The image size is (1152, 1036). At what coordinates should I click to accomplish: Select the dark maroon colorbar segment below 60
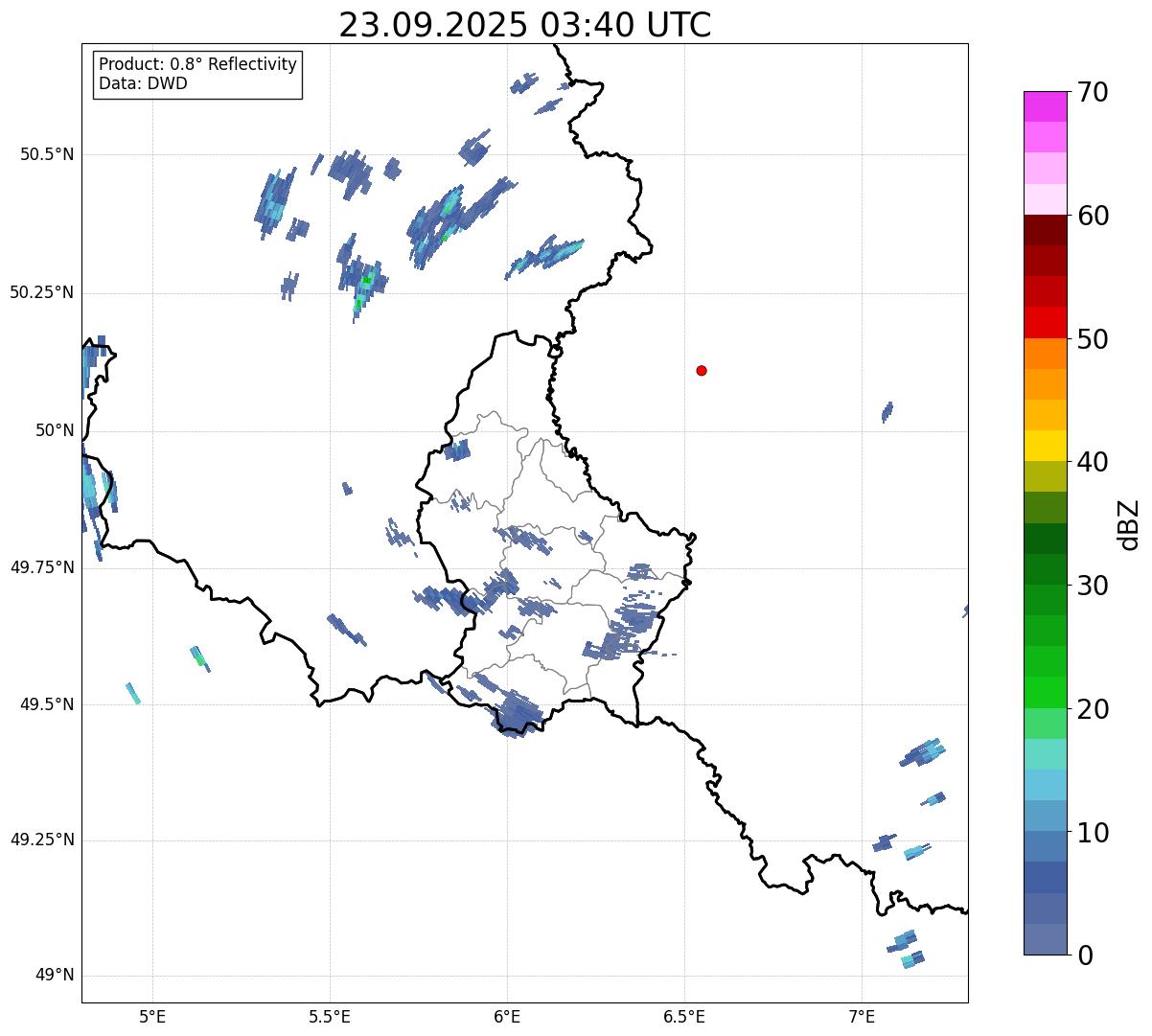click(1045, 230)
